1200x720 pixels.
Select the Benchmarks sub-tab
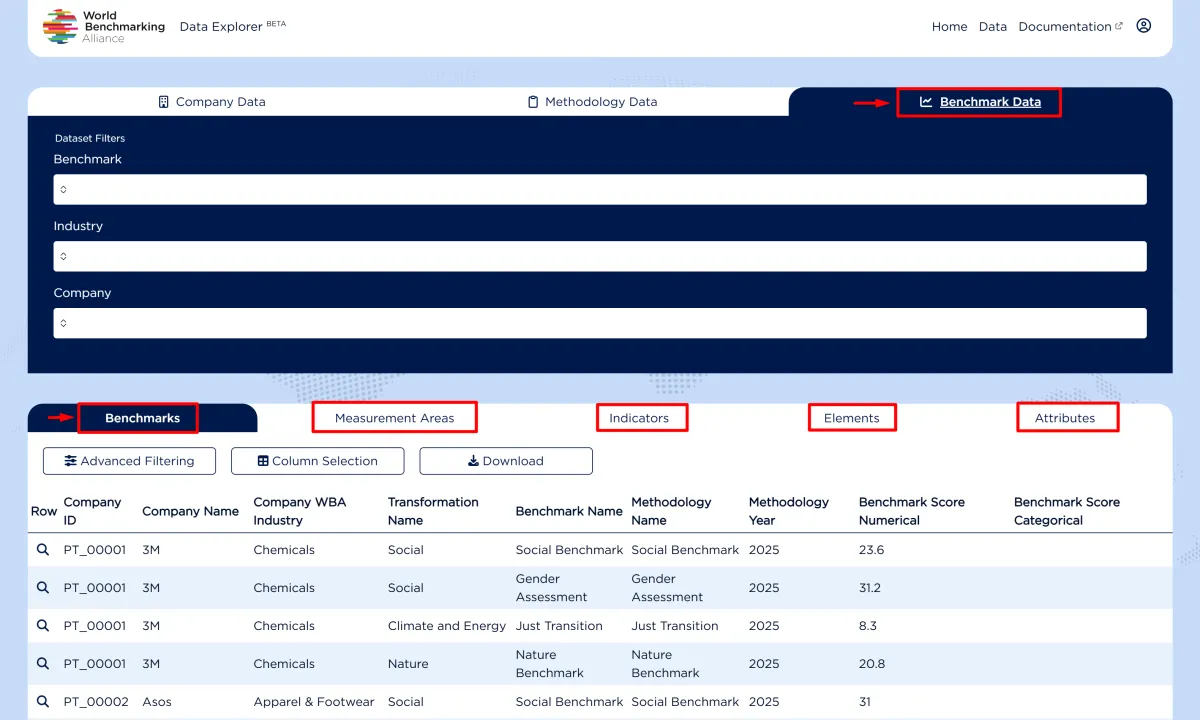142,418
